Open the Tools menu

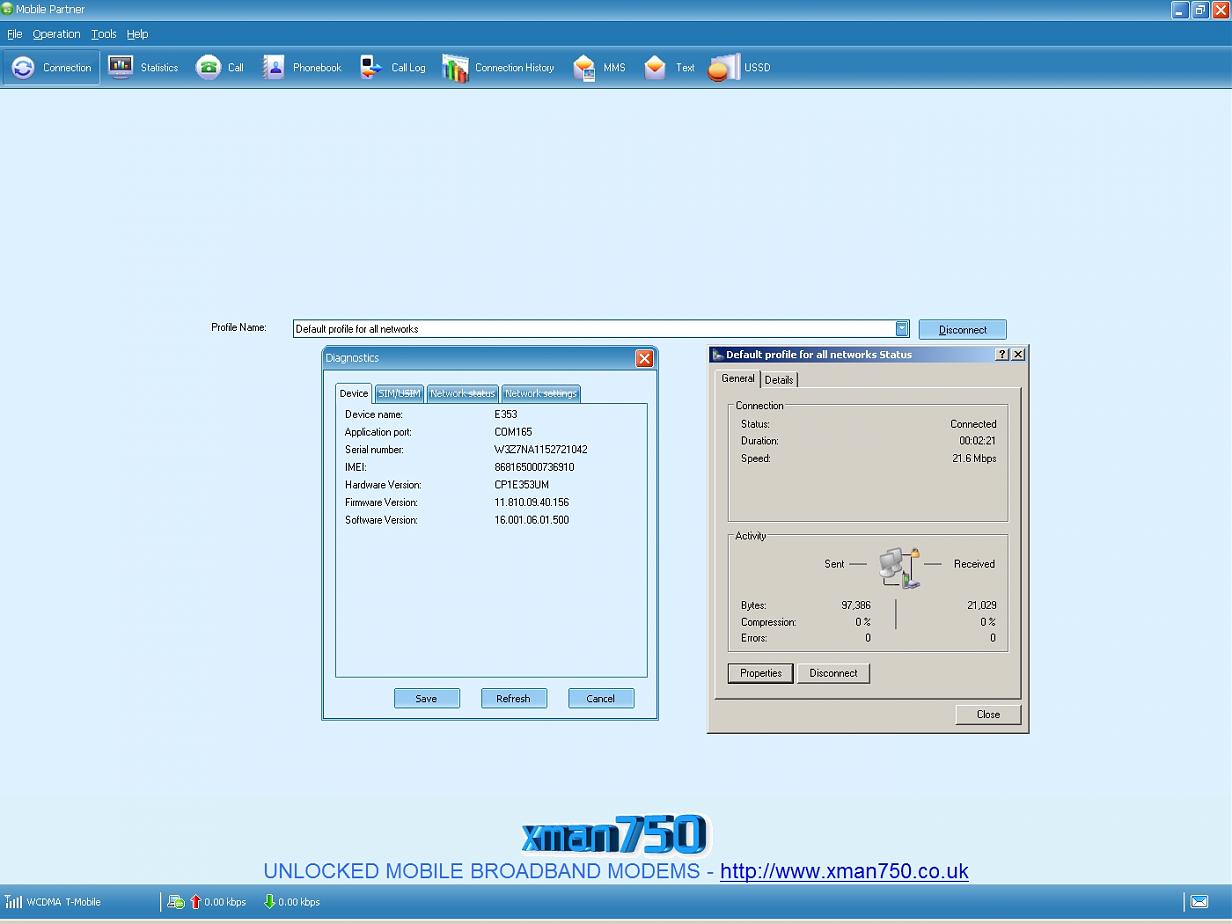click(104, 34)
